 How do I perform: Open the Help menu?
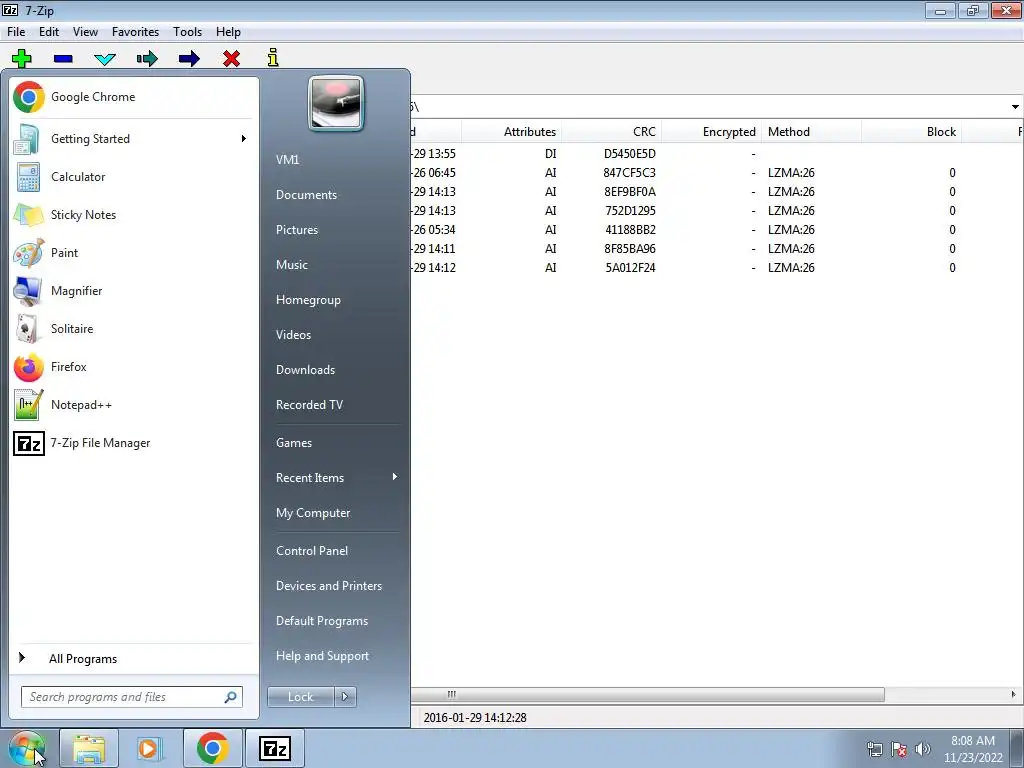tap(229, 32)
